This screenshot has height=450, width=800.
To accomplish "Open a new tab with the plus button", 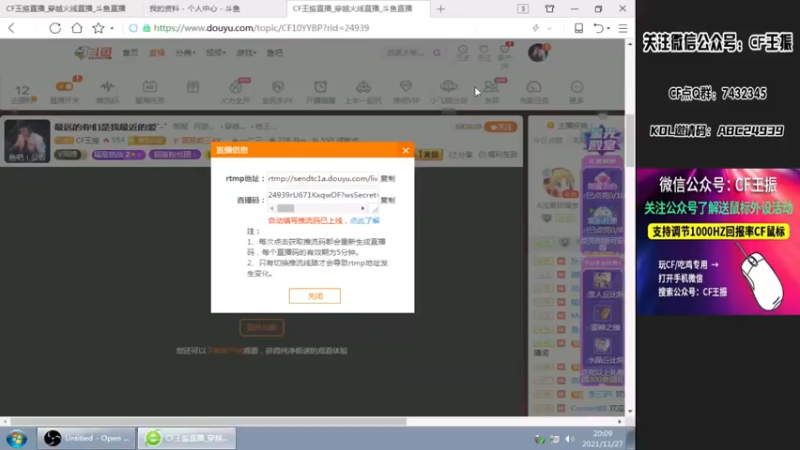I will pos(441,9).
